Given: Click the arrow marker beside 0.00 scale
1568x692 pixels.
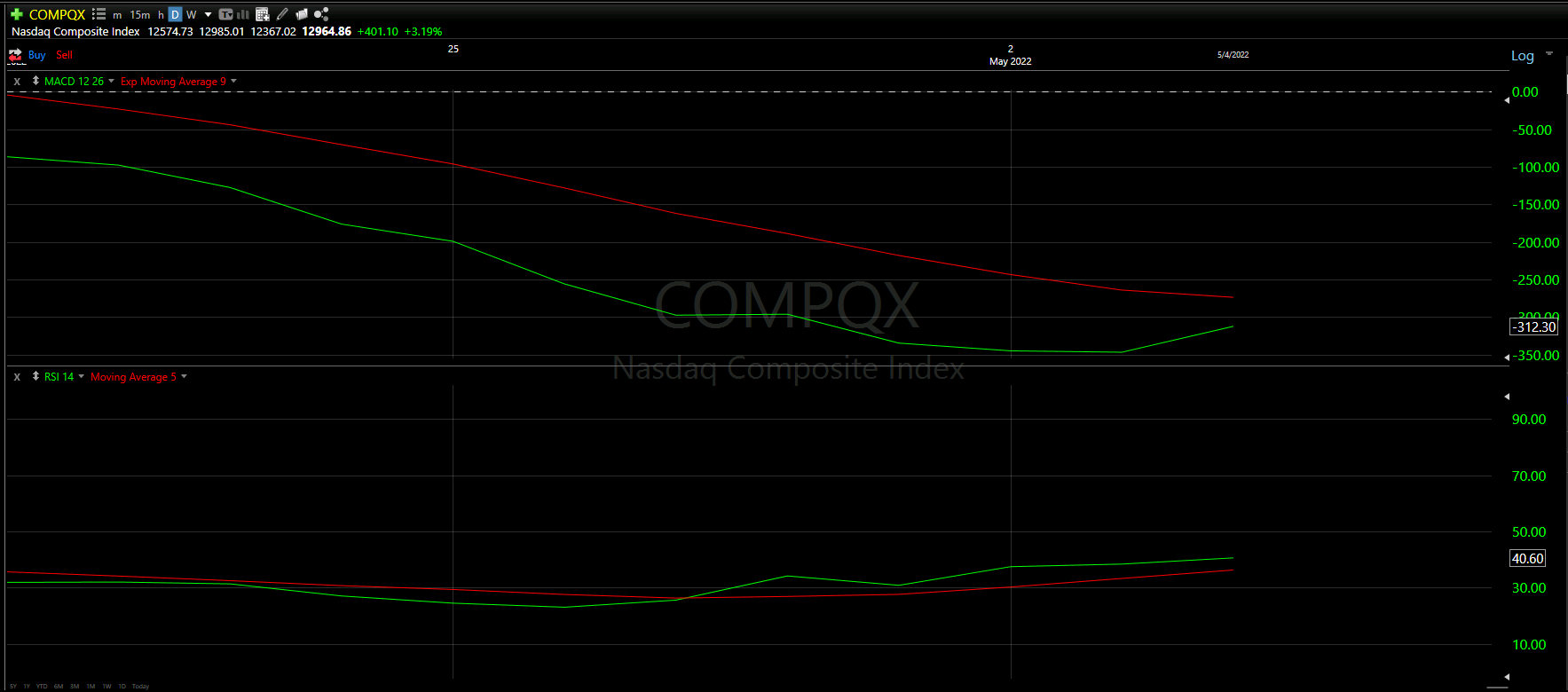Looking at the screenshot, I should (x=1507, y=100).
